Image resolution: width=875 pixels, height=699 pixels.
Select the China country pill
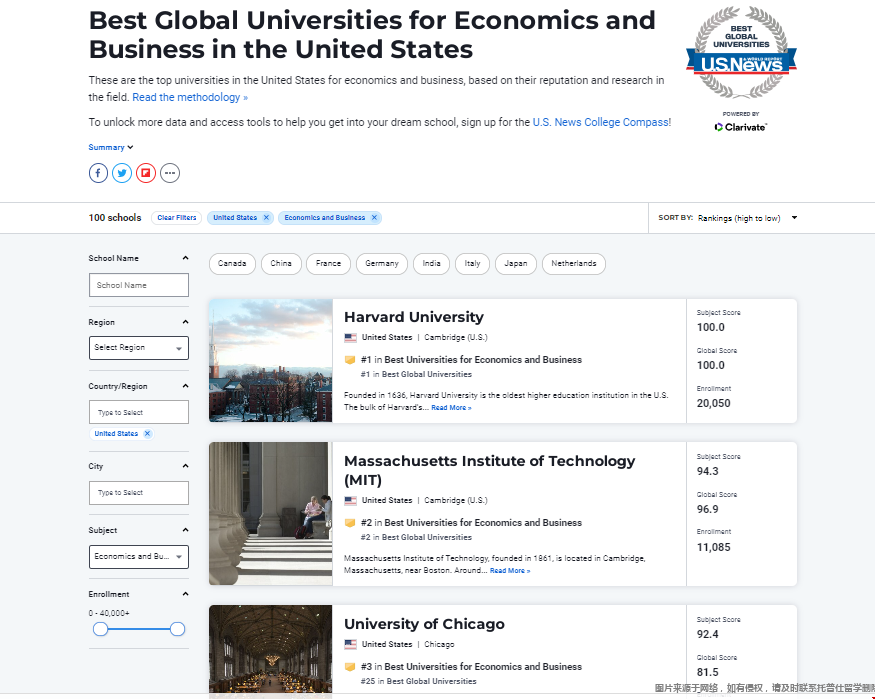281,263
